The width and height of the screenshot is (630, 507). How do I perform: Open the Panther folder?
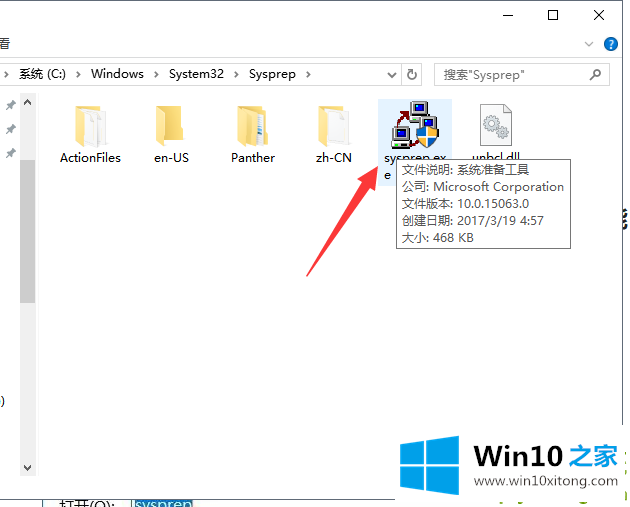[253, 134]
